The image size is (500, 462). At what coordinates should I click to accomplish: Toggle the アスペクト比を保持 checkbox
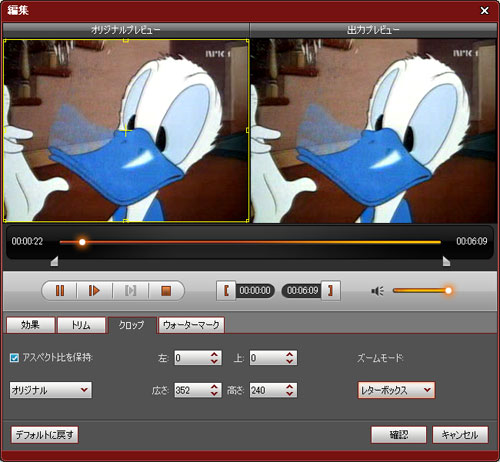[14, 358]
